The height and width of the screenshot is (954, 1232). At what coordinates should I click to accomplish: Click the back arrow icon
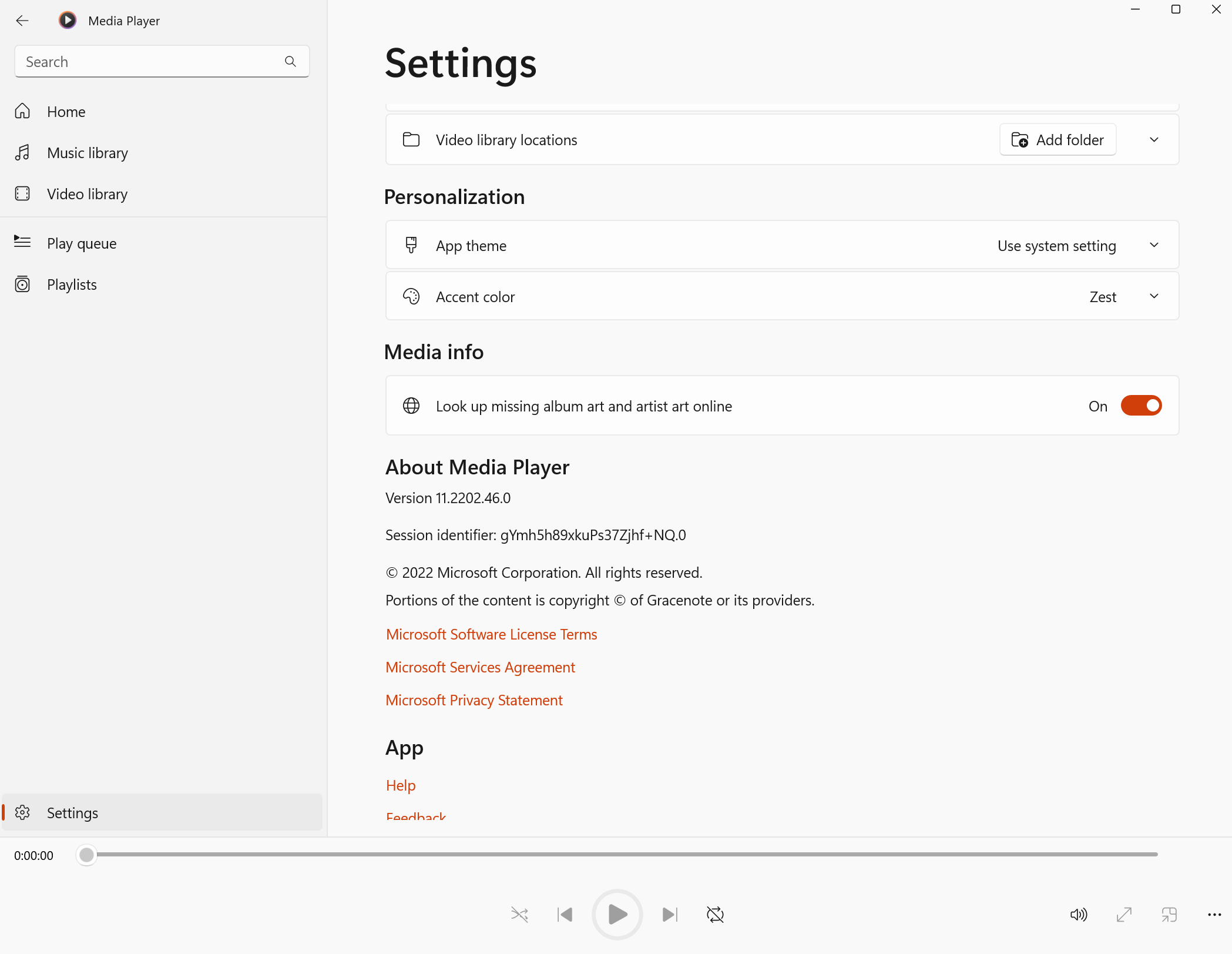(x=22, y=21)
